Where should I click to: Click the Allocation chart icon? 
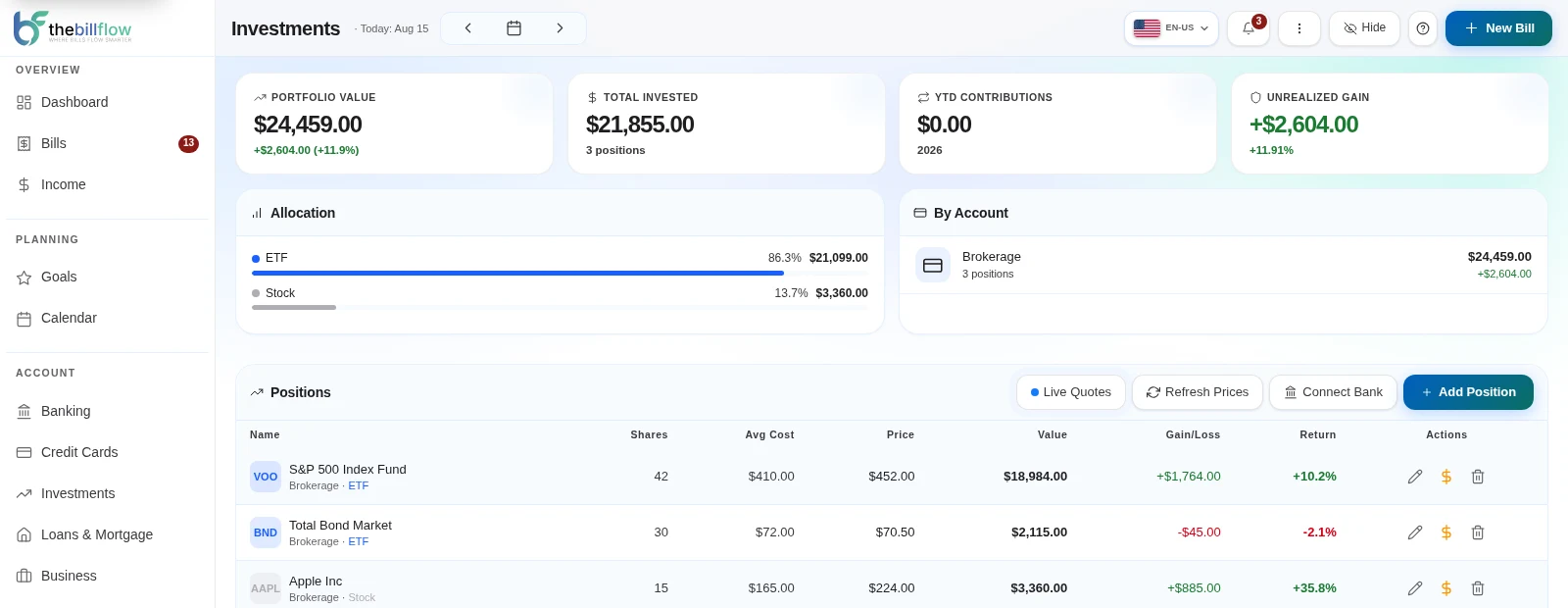257,213
